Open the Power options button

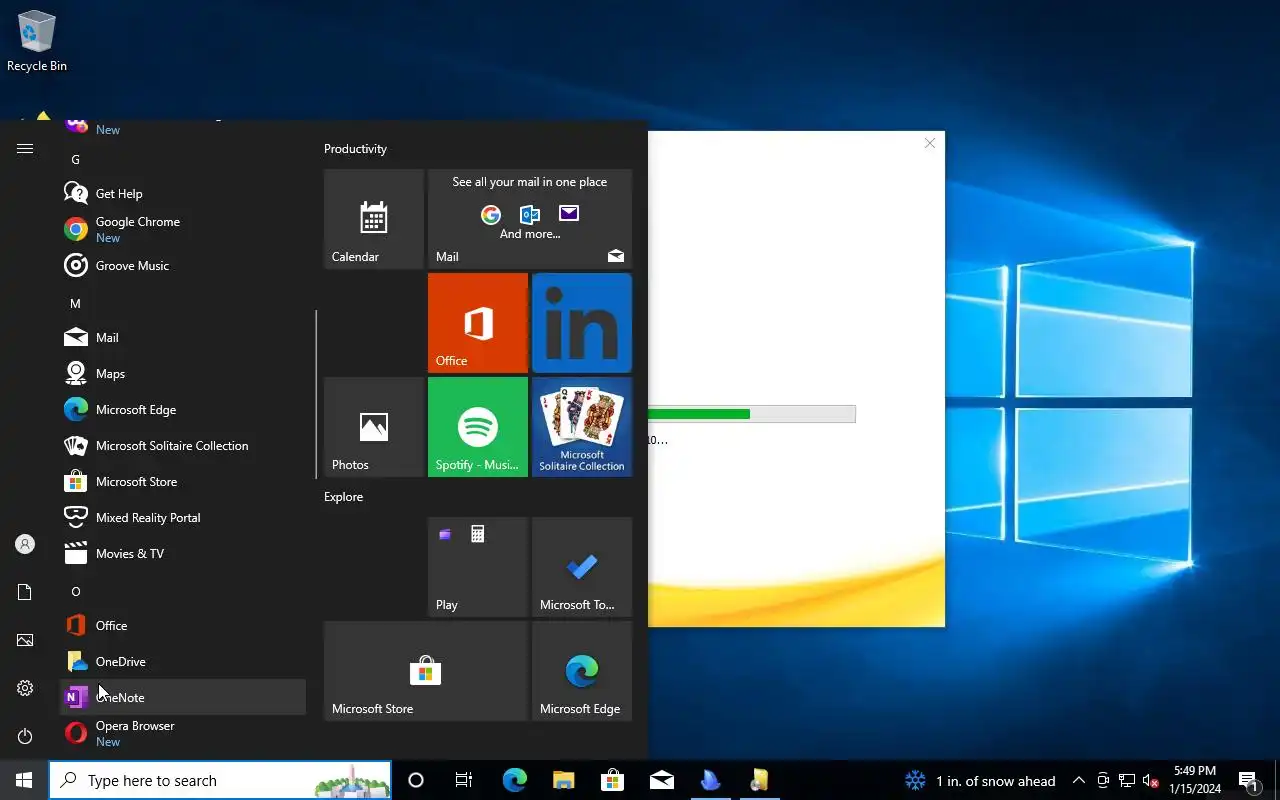pos(25,736)
